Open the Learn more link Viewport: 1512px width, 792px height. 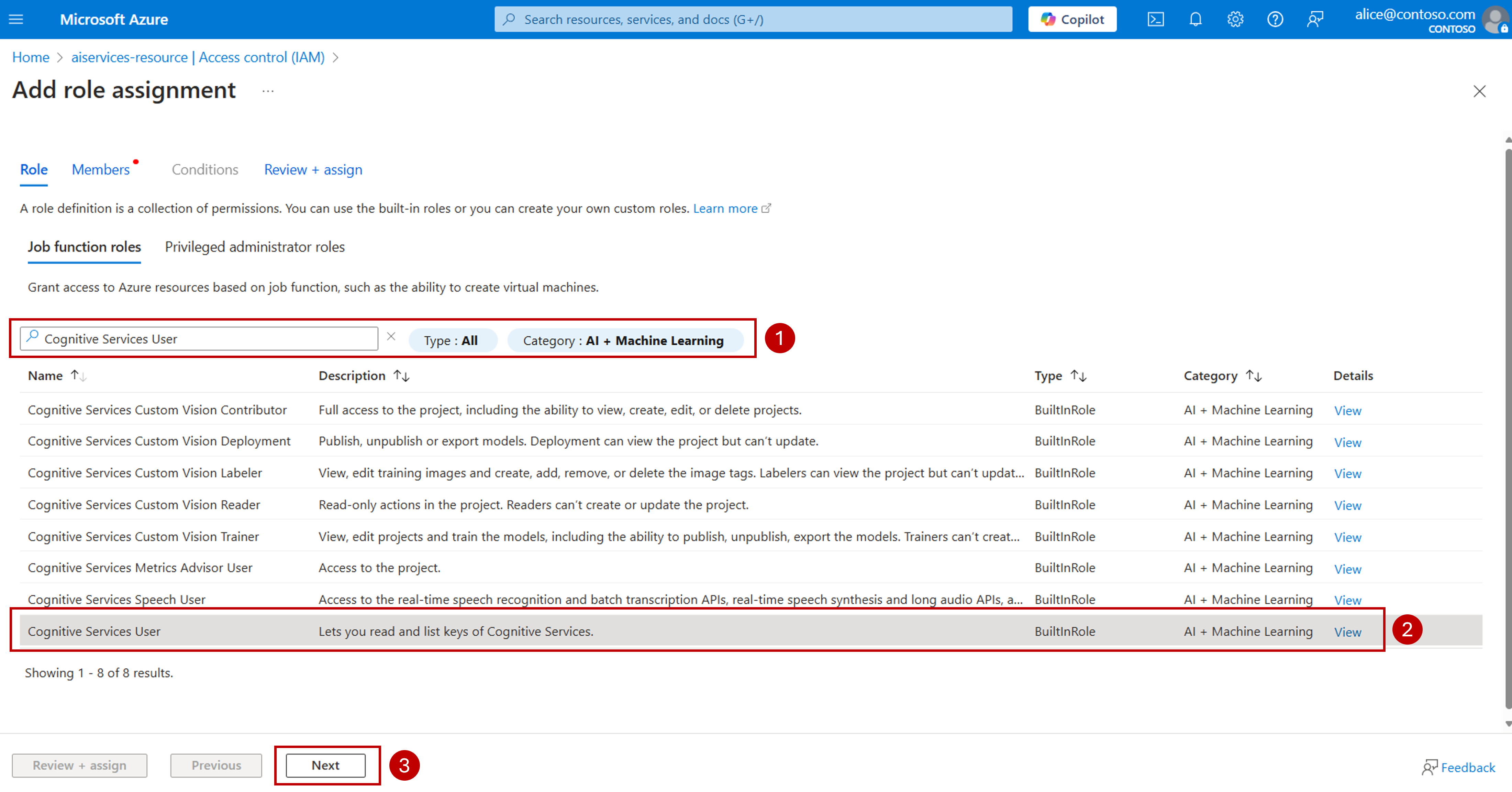725,209
